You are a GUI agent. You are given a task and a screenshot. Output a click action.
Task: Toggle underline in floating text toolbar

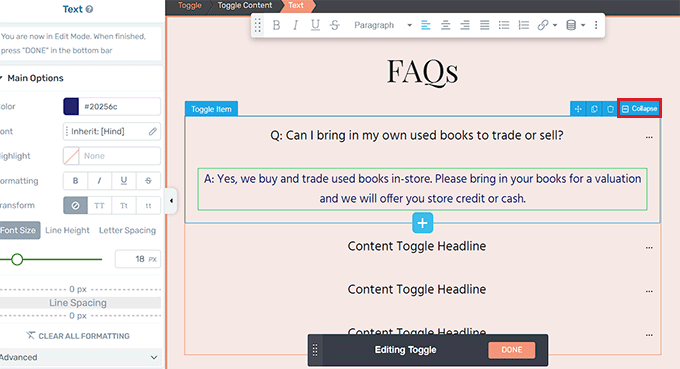click(315, 25)
